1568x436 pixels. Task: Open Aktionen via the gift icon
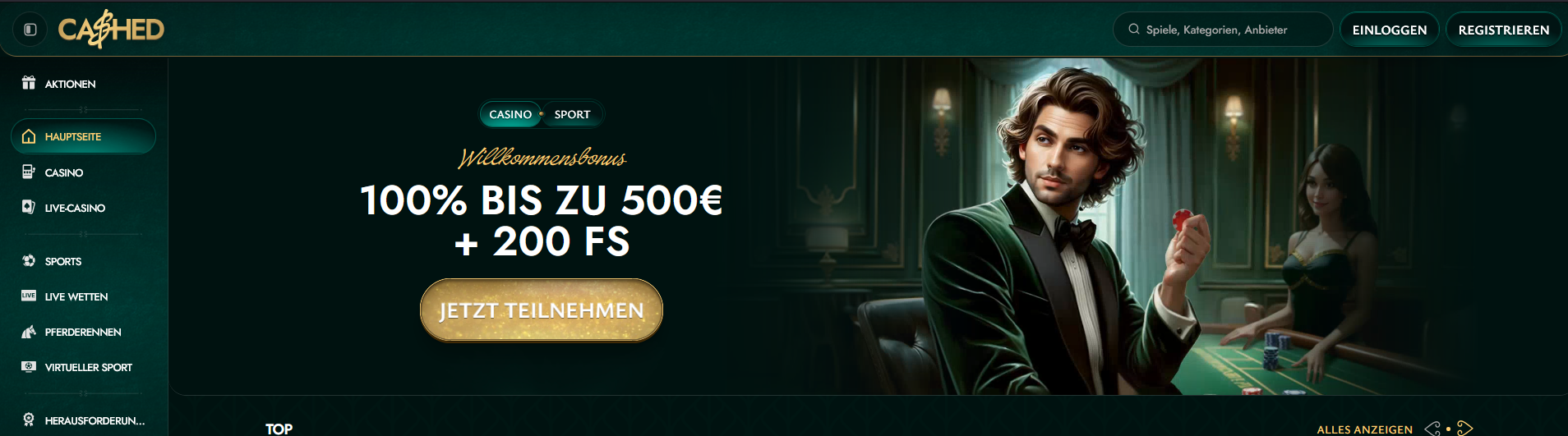pyautogui.click(x=29, y=83)
